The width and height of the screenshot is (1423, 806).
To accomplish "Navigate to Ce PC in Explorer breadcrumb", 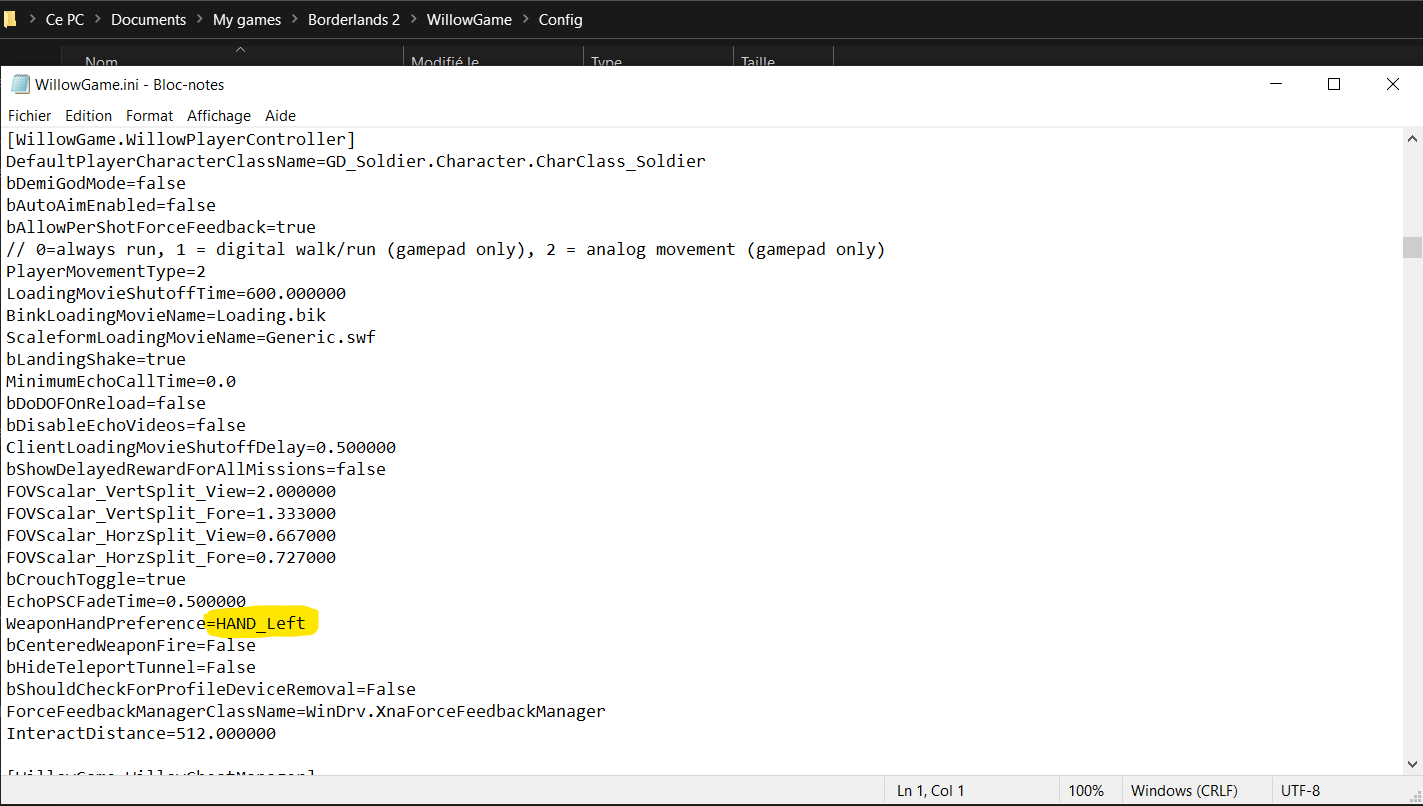I will 65,20.
